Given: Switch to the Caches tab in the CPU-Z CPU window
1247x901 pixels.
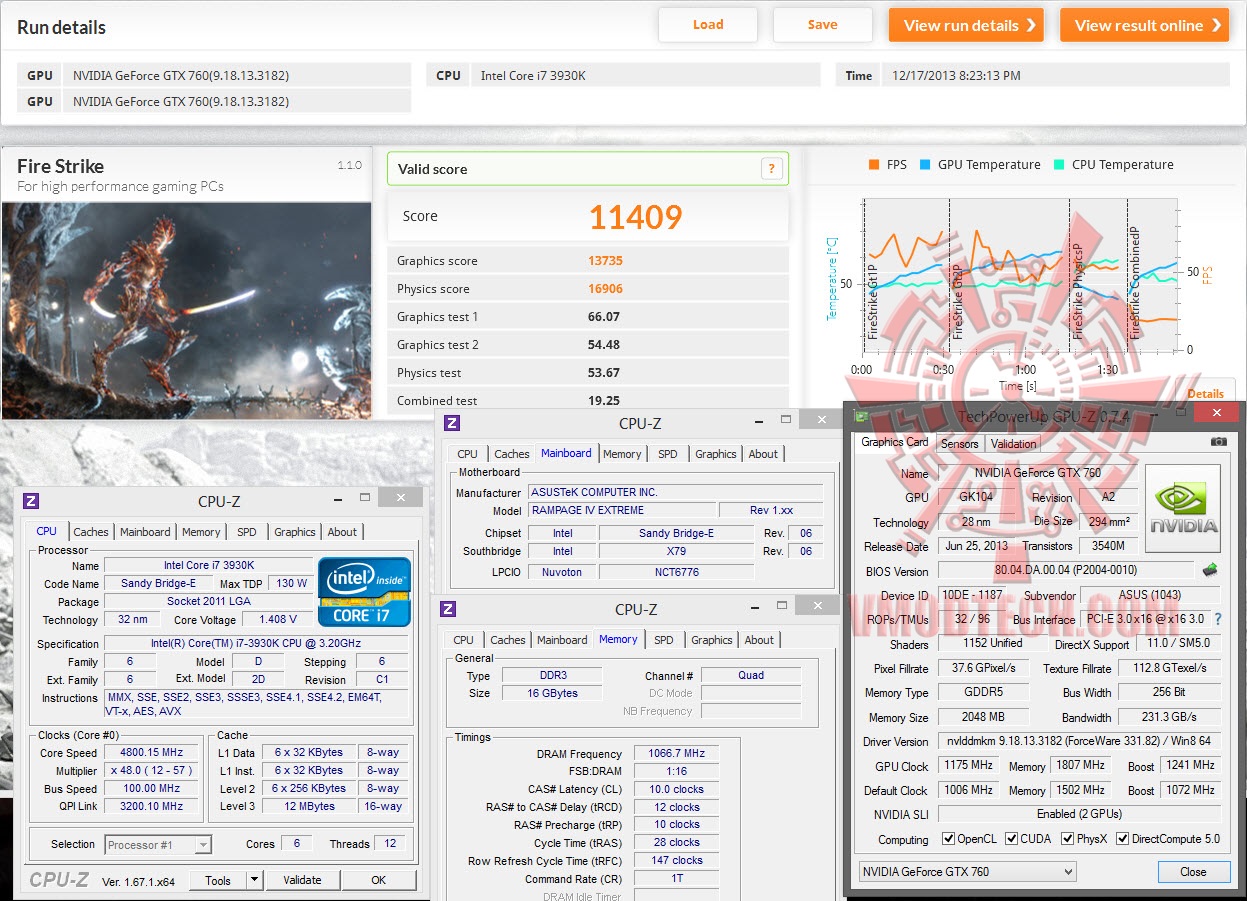Looking at the screenshot, I should (x=91, y=532).
